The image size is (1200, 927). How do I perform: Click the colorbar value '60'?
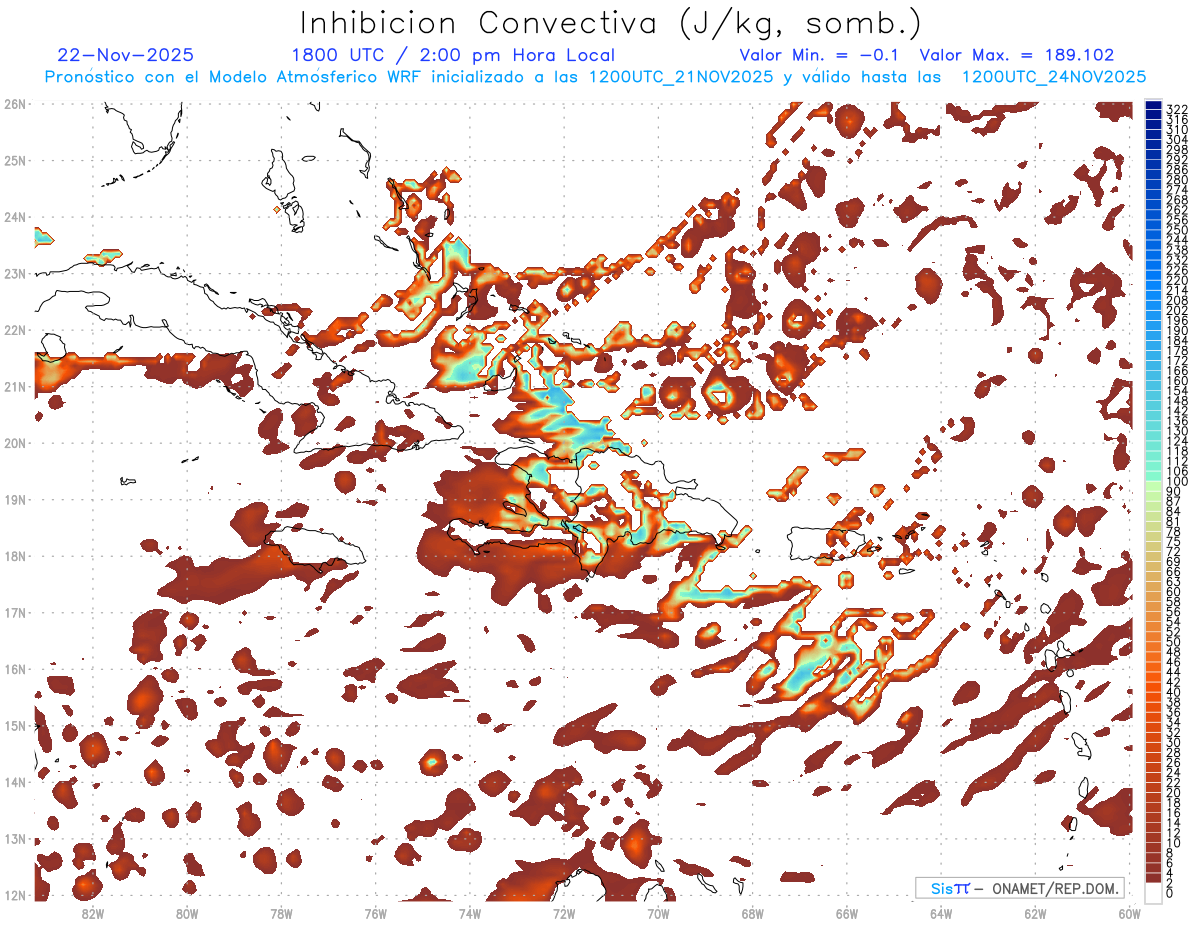[1173, 592]
